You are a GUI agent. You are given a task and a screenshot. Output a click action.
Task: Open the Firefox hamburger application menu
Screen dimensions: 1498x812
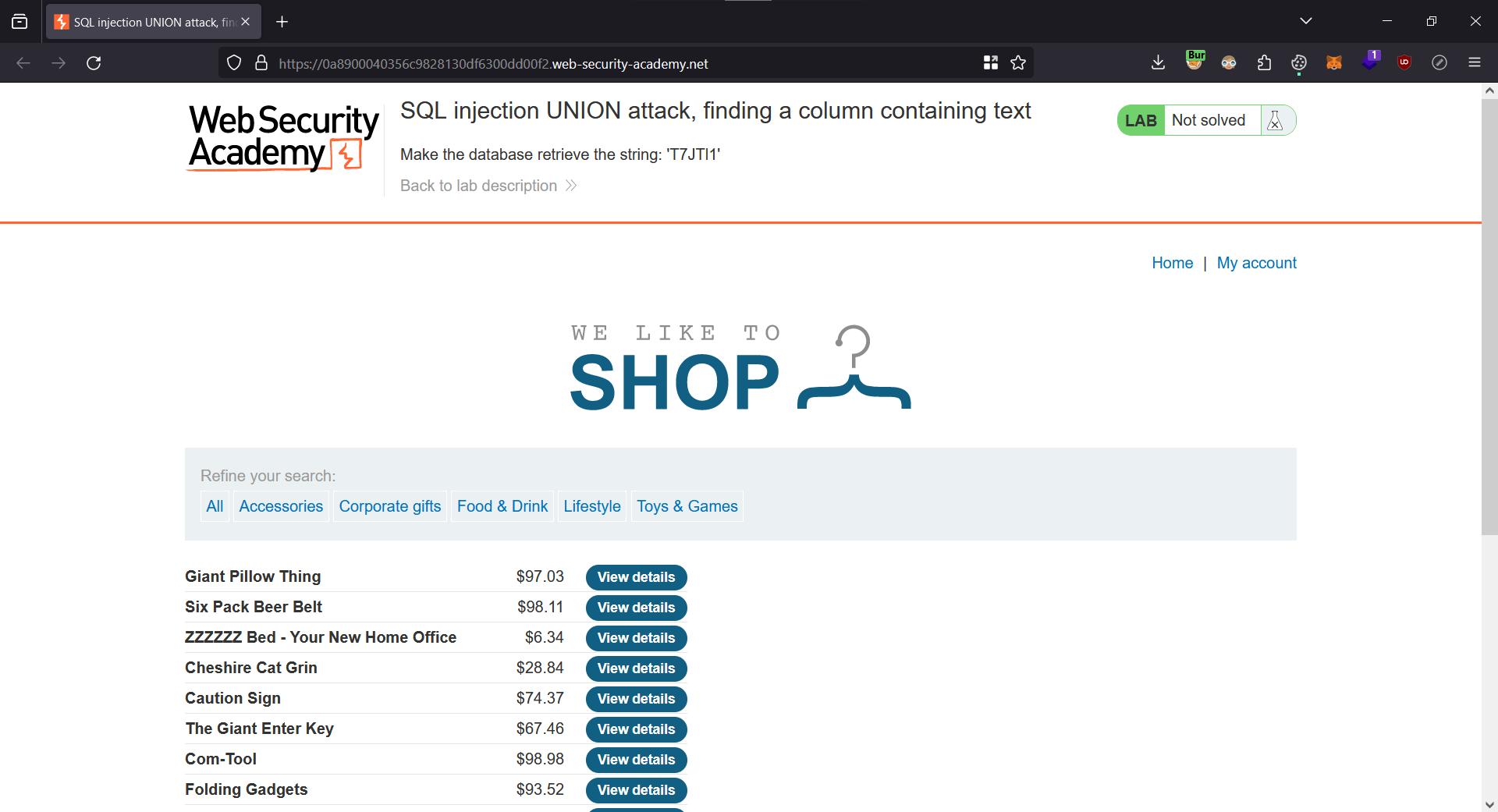click(1474, 63)
